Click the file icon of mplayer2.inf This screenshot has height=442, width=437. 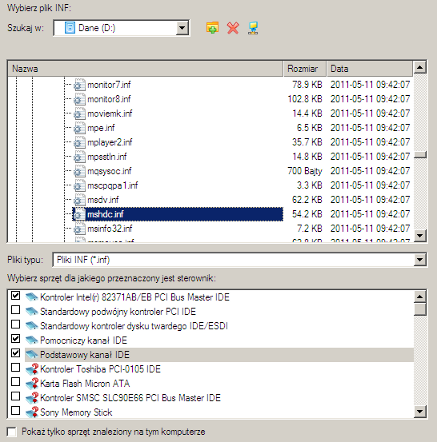(79, 142)
